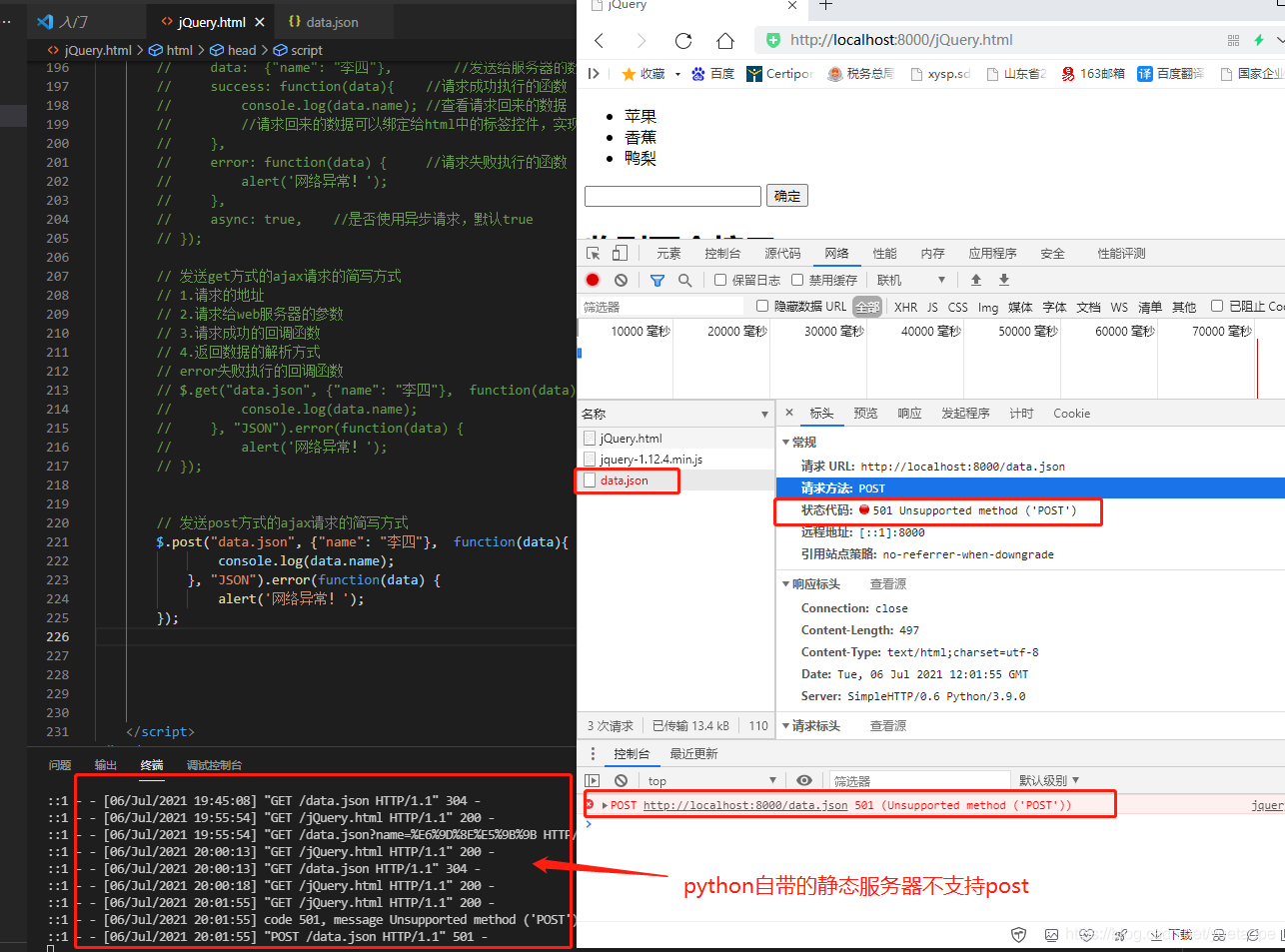Close the request details panel

click(789, 413)
